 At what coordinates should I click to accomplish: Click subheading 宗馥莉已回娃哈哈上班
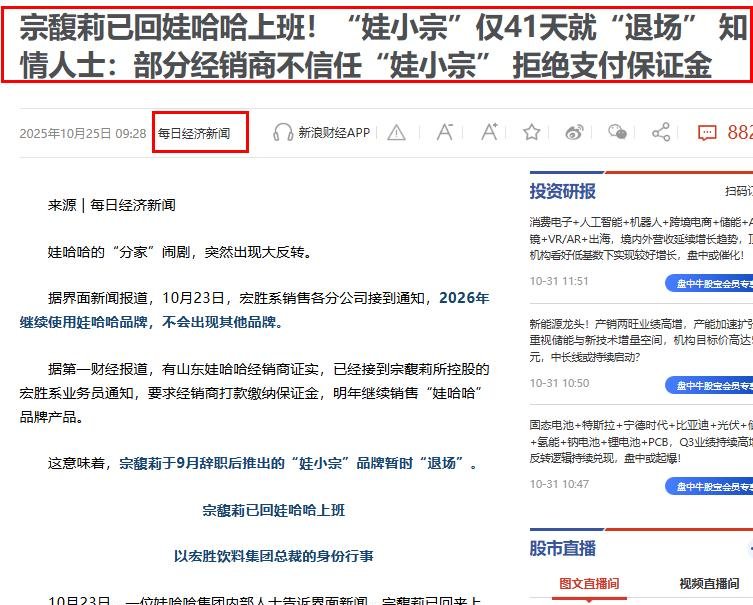pos(273,510)
